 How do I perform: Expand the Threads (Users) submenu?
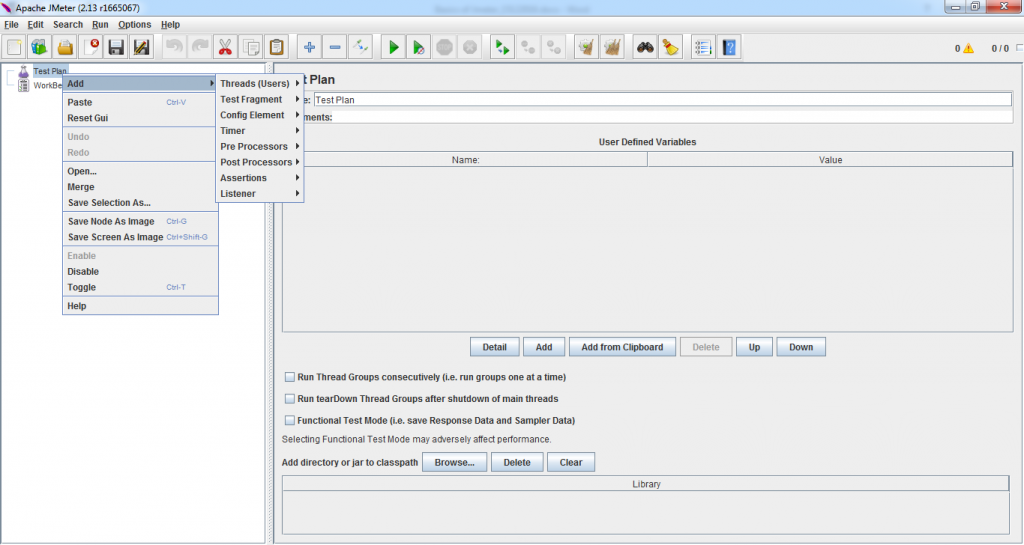point(260,84)
